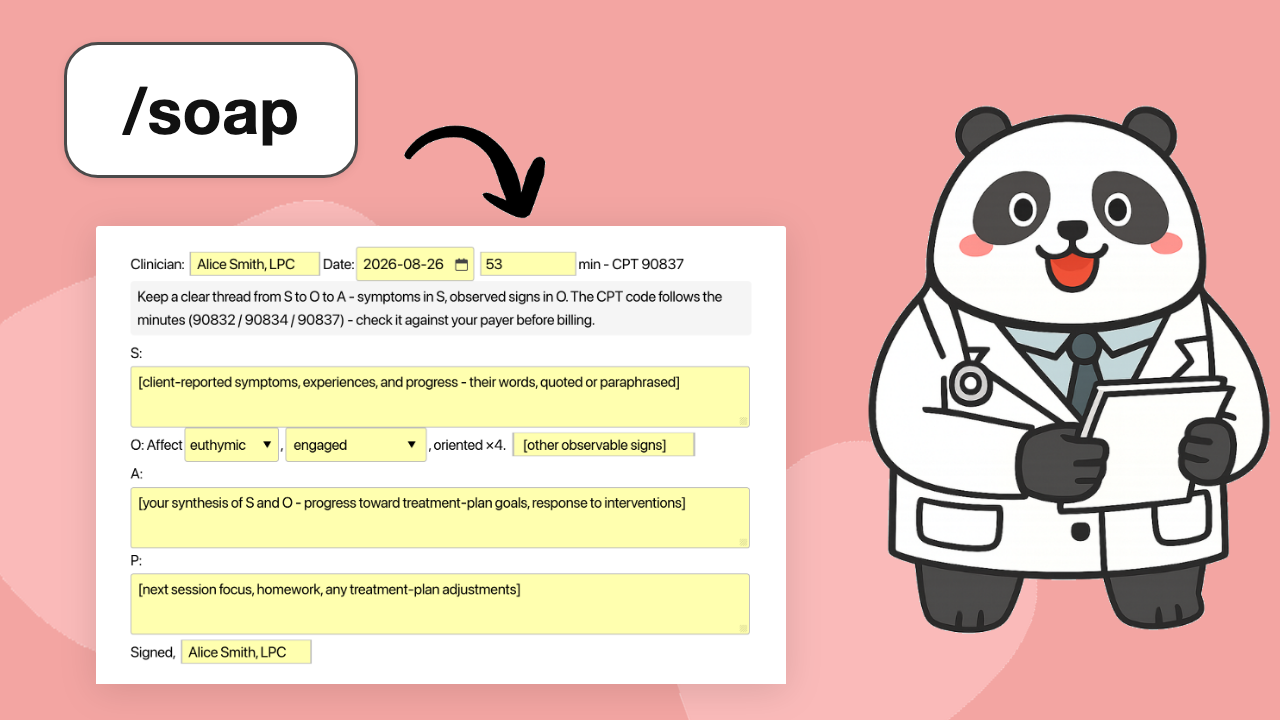Grab the resize handle of the P textarea
1280x720 pixels.
[x=743, y=627]
